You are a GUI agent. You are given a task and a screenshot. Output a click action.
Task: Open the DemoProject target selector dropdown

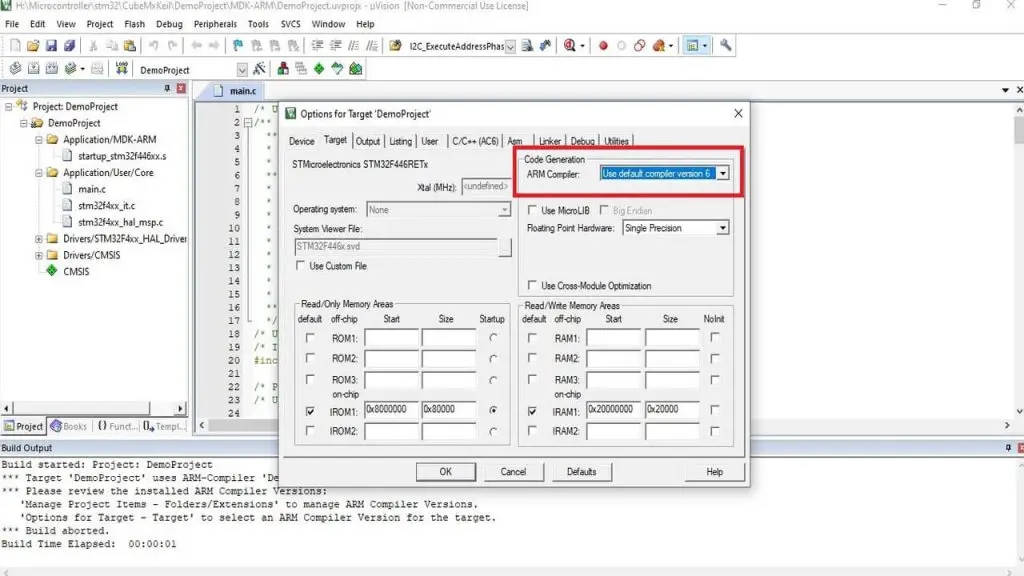(x=242, y=70)
